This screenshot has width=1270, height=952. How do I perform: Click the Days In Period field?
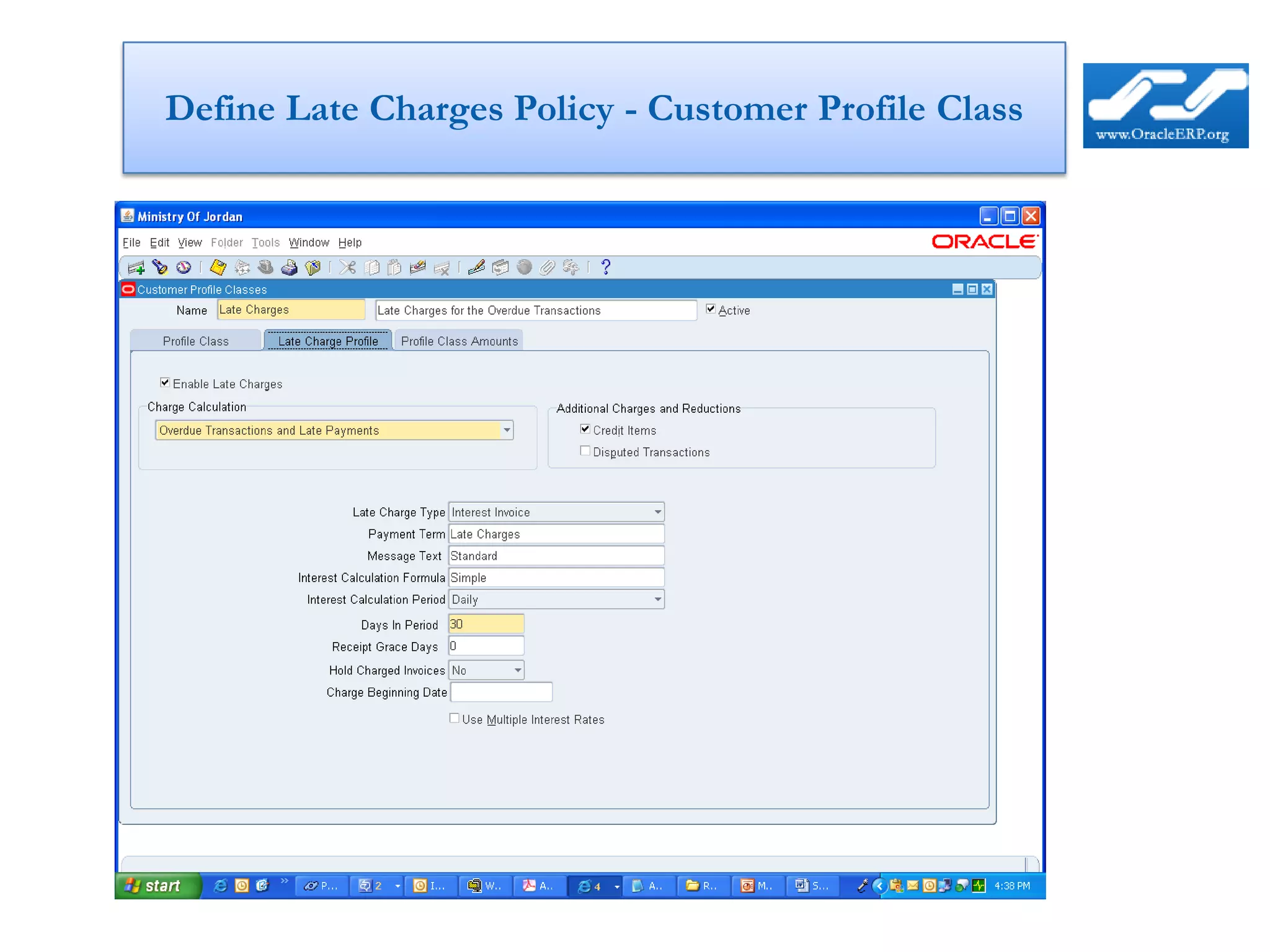(486, 624)
